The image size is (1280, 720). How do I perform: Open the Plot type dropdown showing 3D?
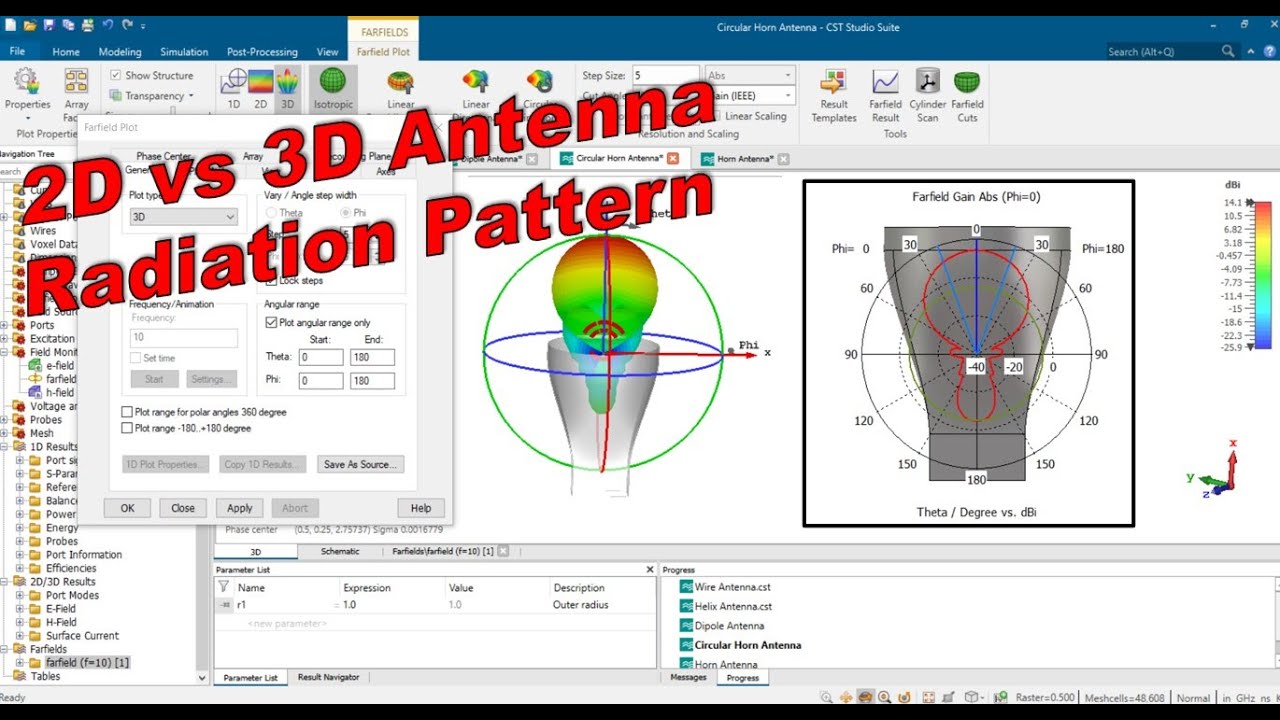(184, 216)
